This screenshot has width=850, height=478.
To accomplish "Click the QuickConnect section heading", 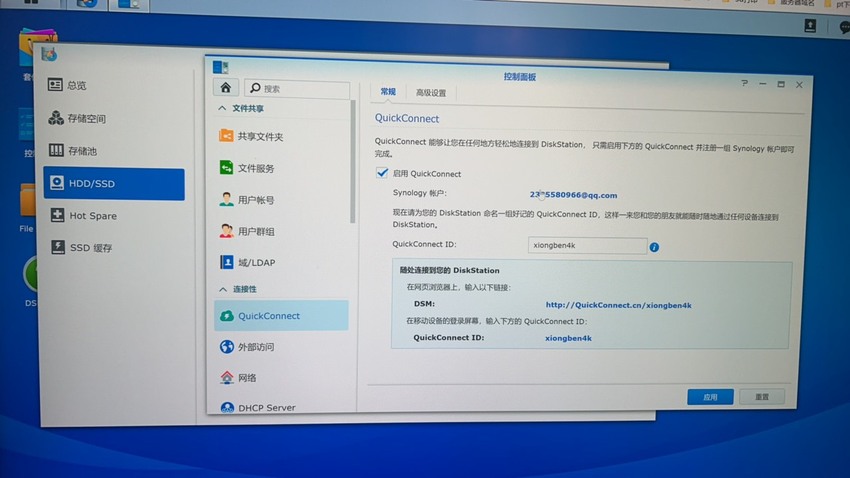I will coord(407,118).
